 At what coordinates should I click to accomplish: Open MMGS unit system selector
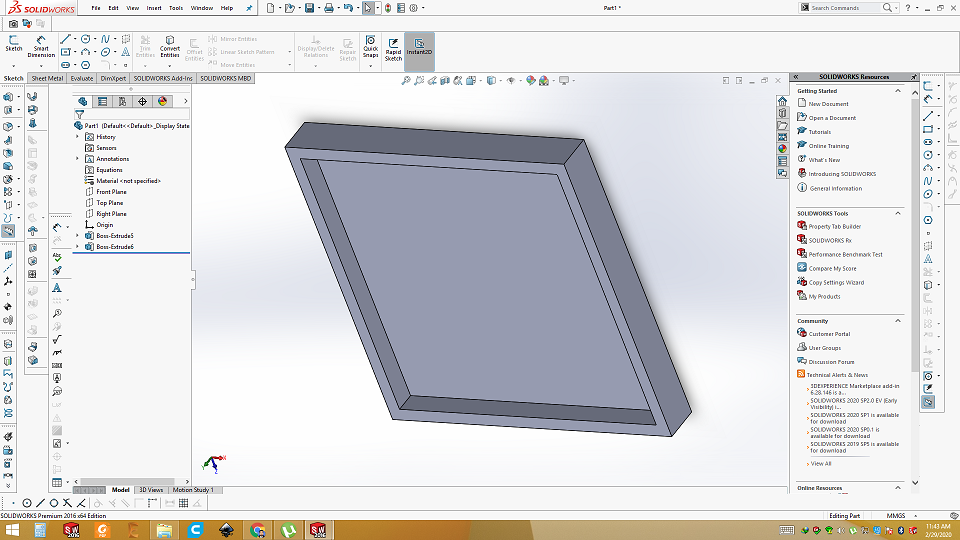point(901,516)
